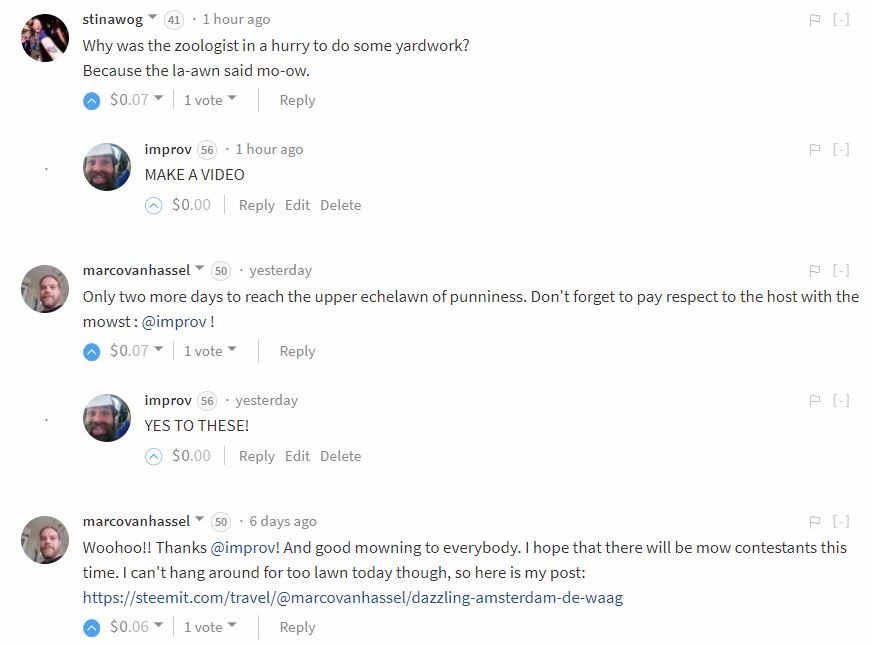
Task: Collapse stinawog's comment thread
Action: point(841,19)
